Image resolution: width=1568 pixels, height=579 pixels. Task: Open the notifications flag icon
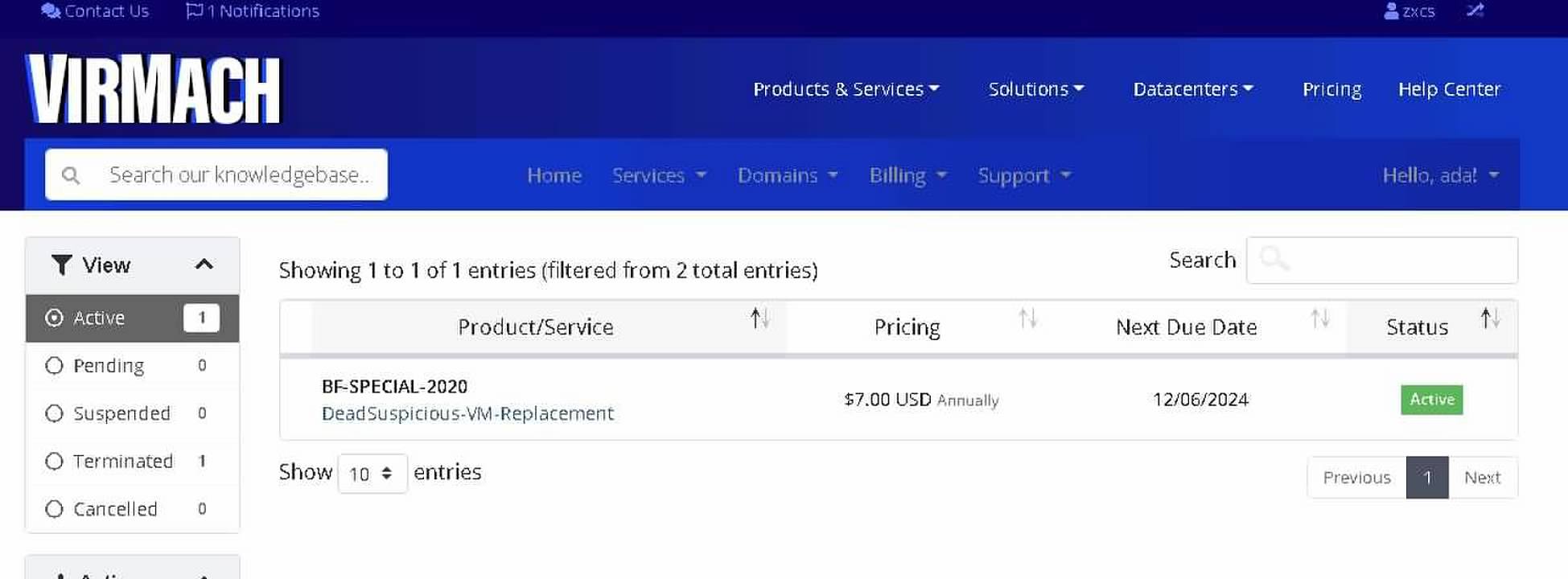pos(194,11)
